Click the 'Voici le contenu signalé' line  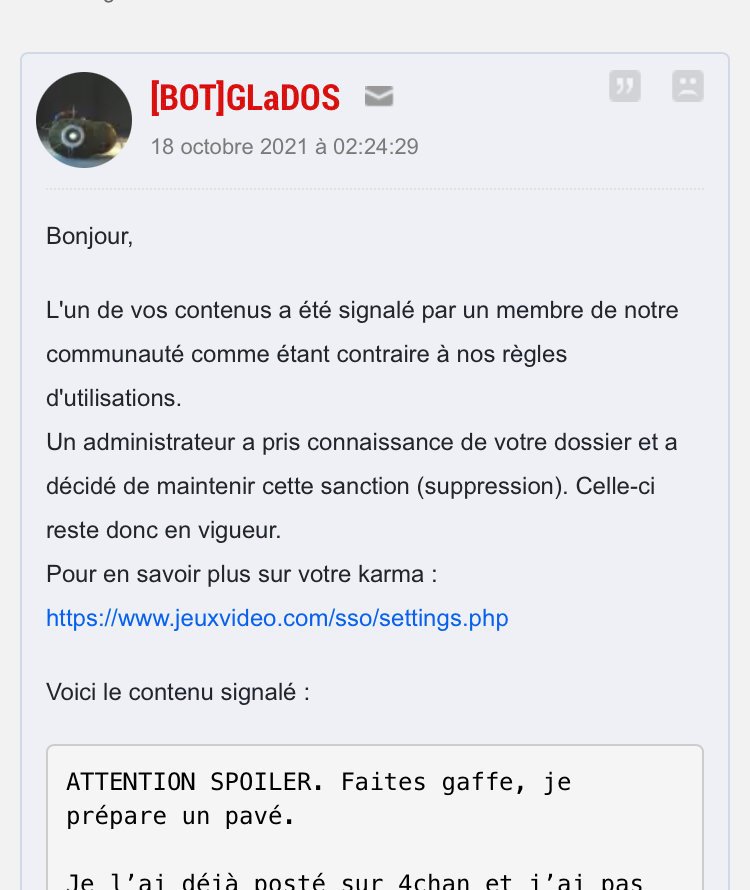pos(178,692)
